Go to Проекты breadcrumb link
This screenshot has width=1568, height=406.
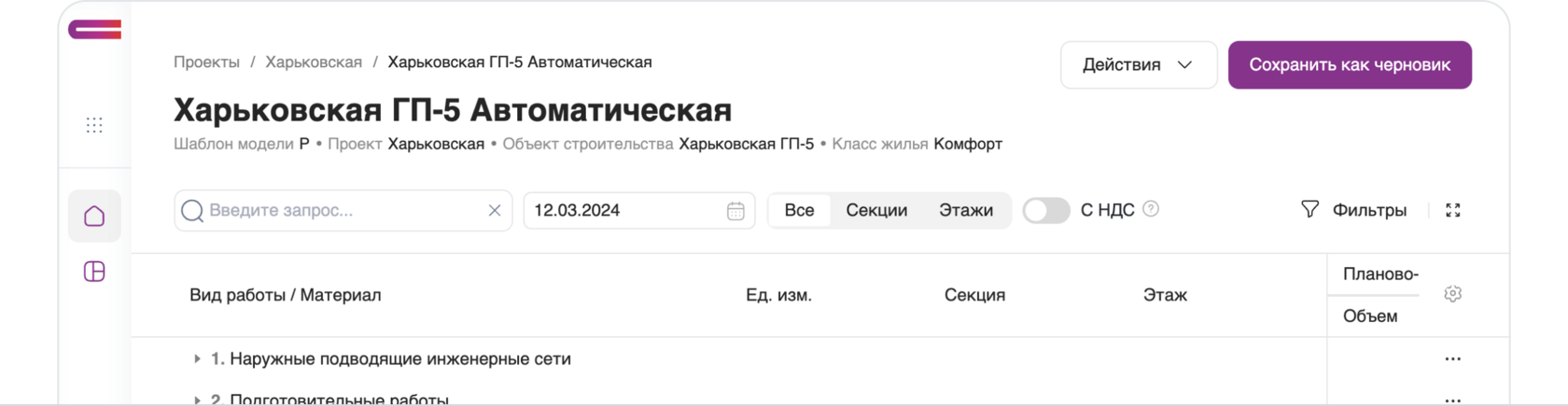[x=206, y=63]
